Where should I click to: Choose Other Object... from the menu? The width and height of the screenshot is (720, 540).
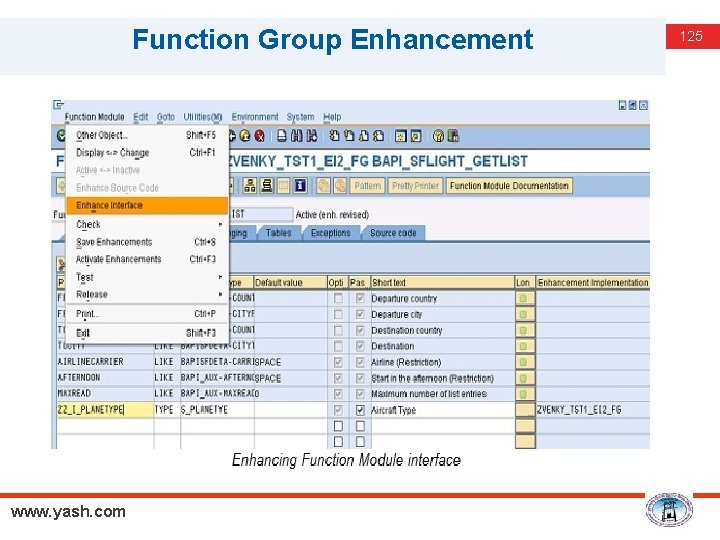point(147,135)
